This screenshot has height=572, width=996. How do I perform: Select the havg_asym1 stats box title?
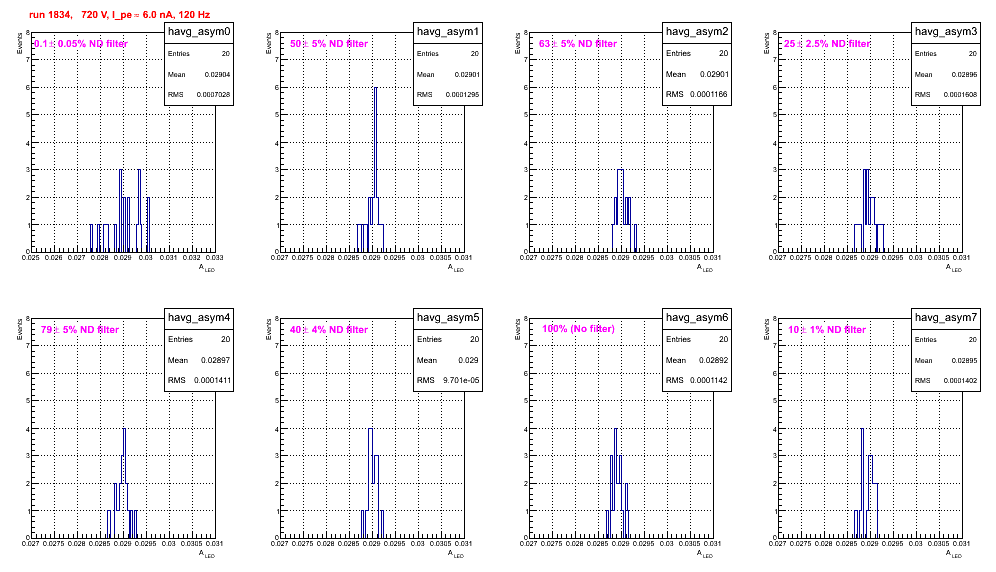(x=448, y=32)
